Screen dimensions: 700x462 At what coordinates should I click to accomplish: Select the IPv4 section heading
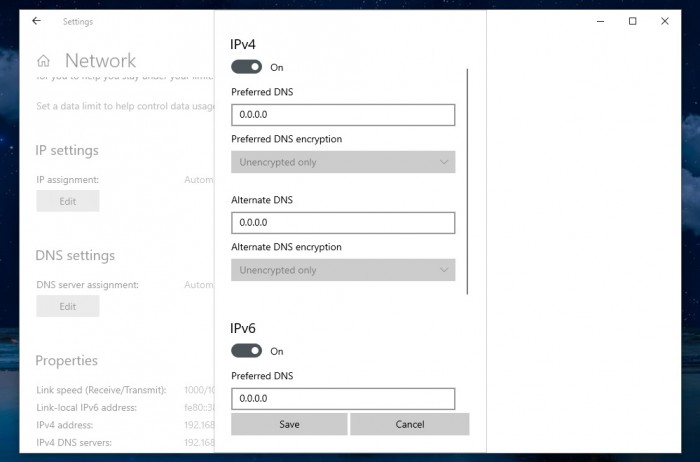[x=243, y=44]
